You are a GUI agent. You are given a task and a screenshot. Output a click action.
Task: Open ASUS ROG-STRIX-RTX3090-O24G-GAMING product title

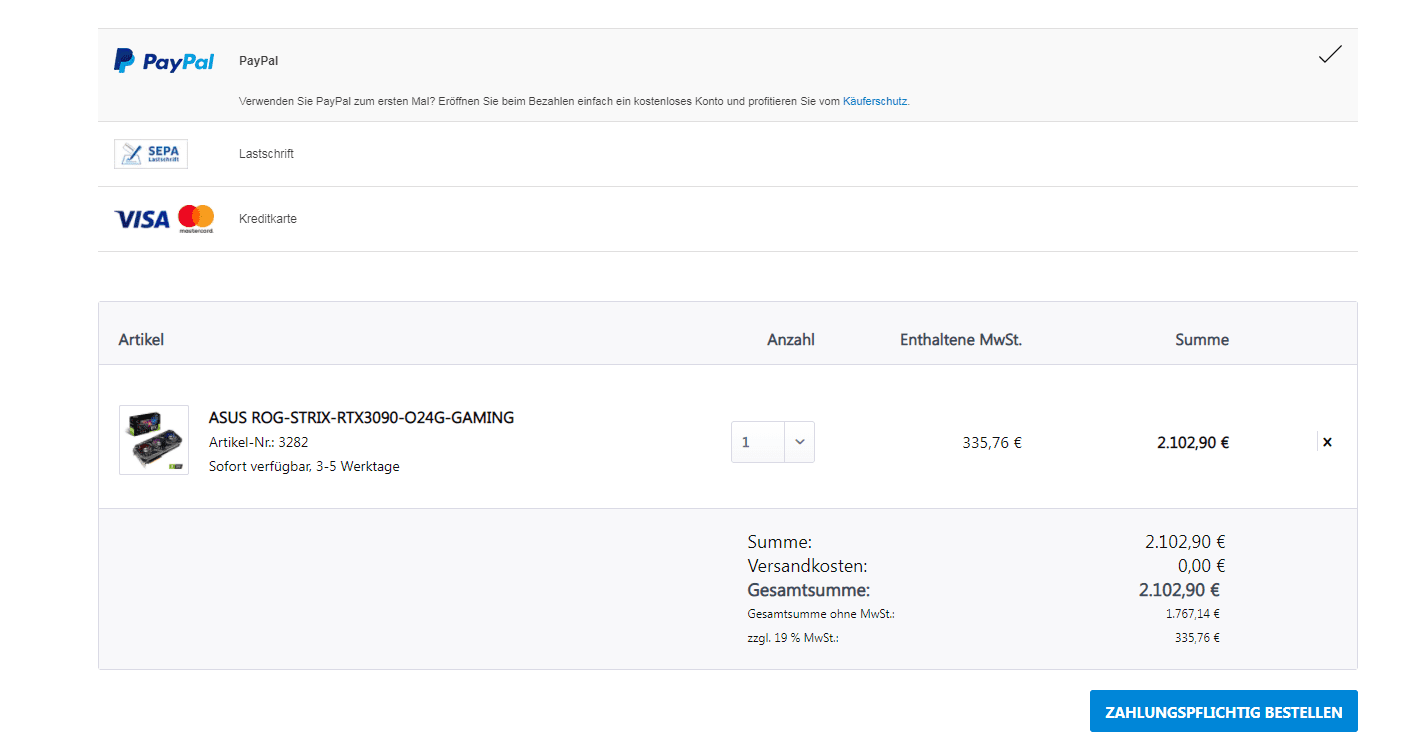pos(361,417)
